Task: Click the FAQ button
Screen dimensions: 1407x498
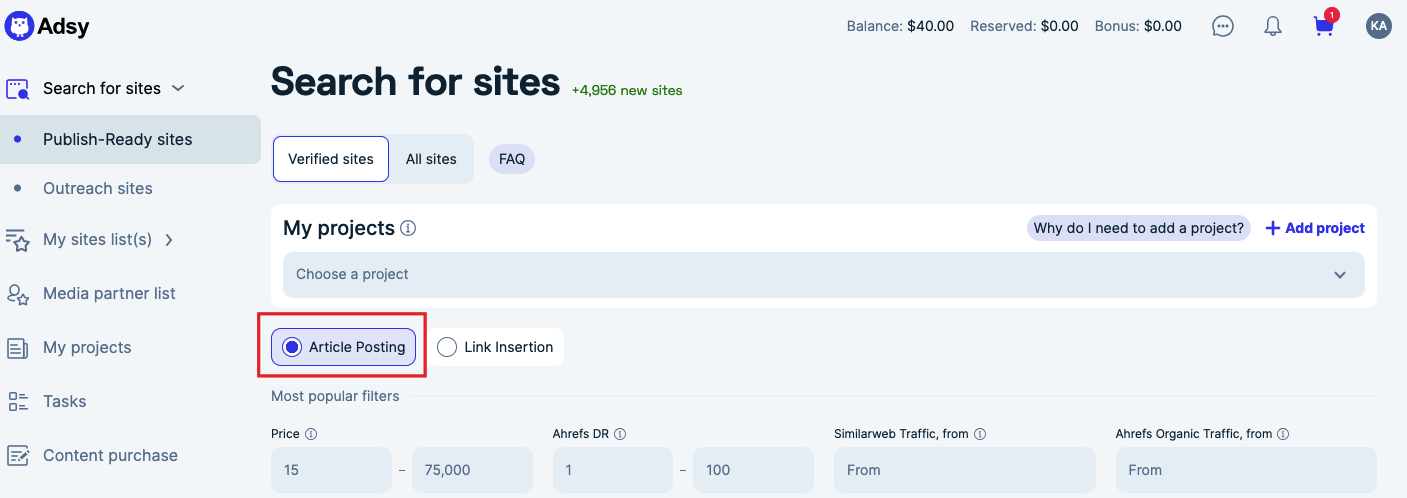Action: [x=512, y=159]
